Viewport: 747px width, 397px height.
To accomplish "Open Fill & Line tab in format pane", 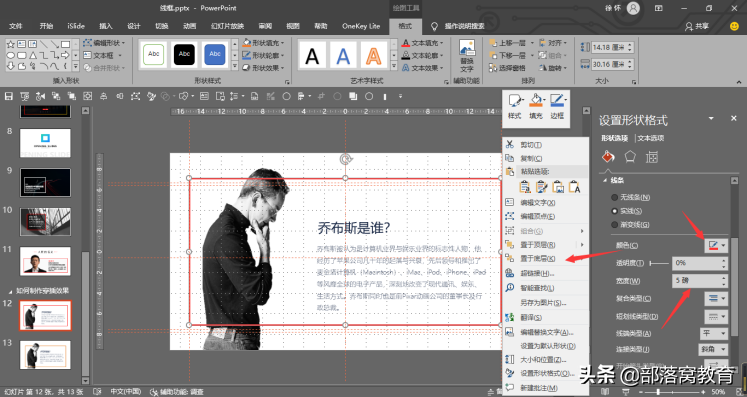I will point(608,156).
